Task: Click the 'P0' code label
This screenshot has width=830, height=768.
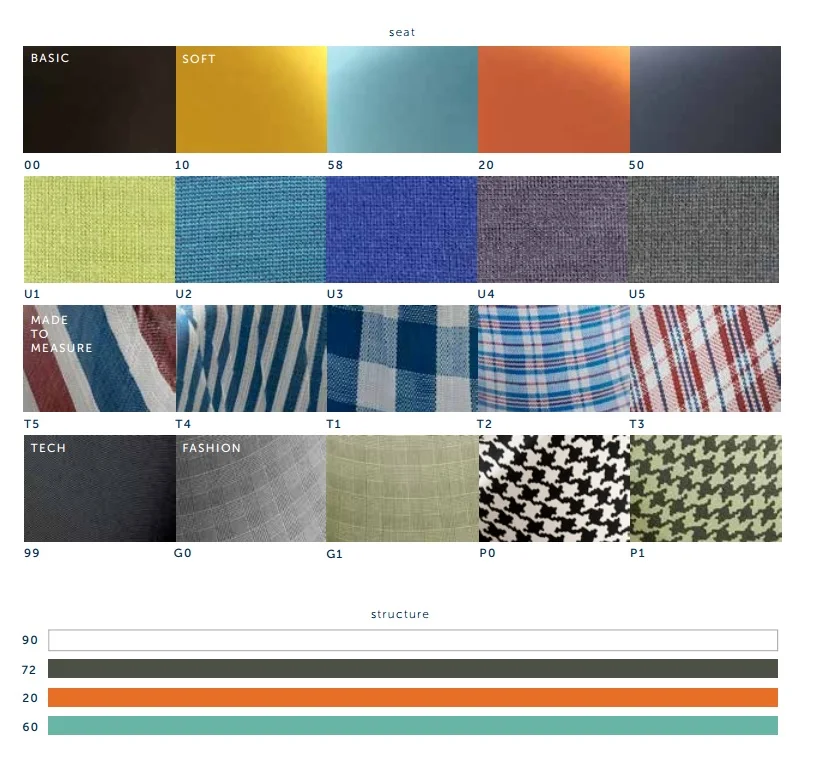Action: point(488,553)
